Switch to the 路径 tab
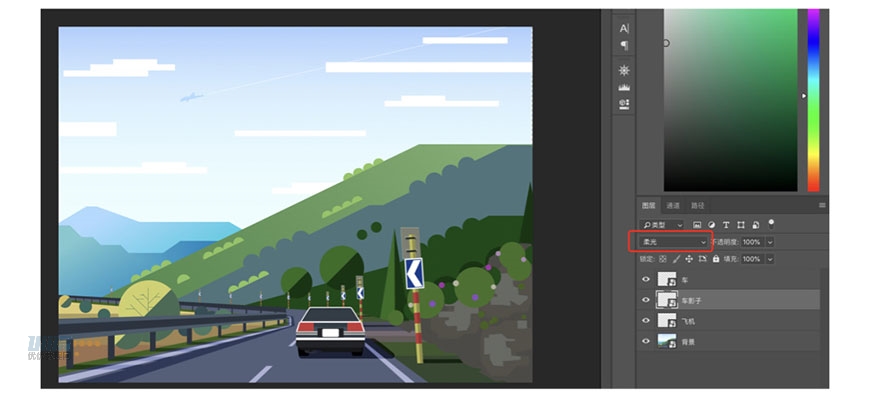The width and height of the screenshot is (870, 395). [697, 206]
